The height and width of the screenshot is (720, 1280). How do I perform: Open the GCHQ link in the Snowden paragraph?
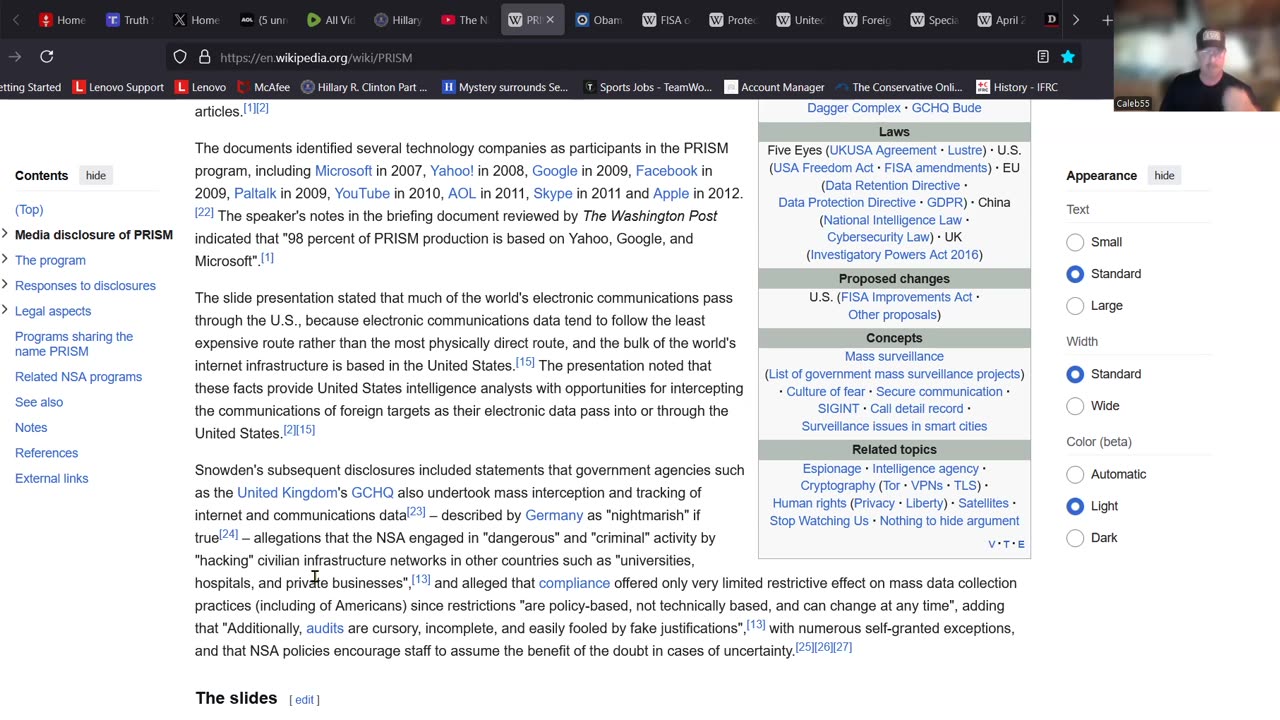[372, 493]
